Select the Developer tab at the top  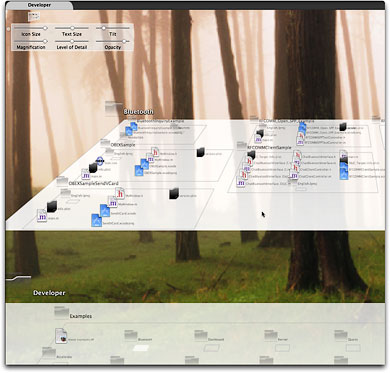(x=39, y=5)
